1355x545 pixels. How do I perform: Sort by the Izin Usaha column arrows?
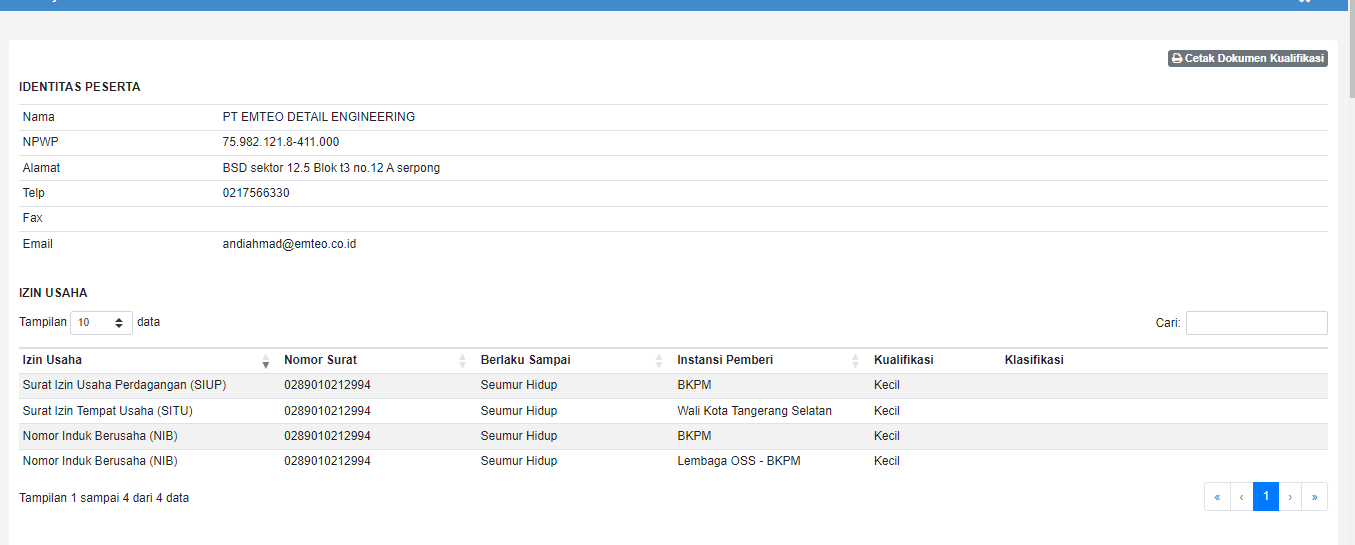(266, 361)
